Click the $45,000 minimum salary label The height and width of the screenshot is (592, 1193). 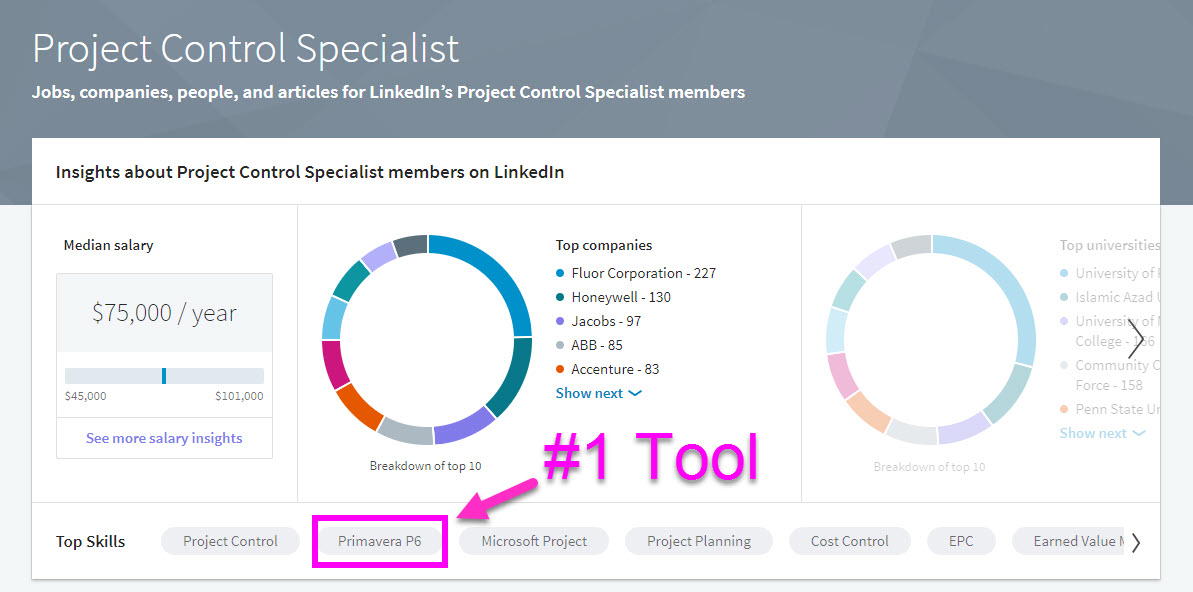point(85,396)
